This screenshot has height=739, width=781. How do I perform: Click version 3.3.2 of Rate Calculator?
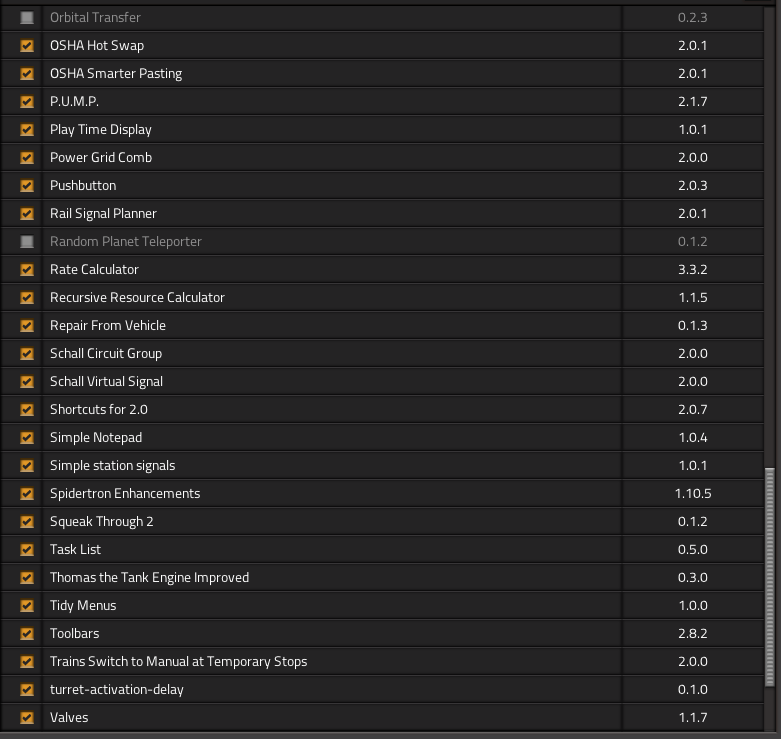click(x=693, y=269)
